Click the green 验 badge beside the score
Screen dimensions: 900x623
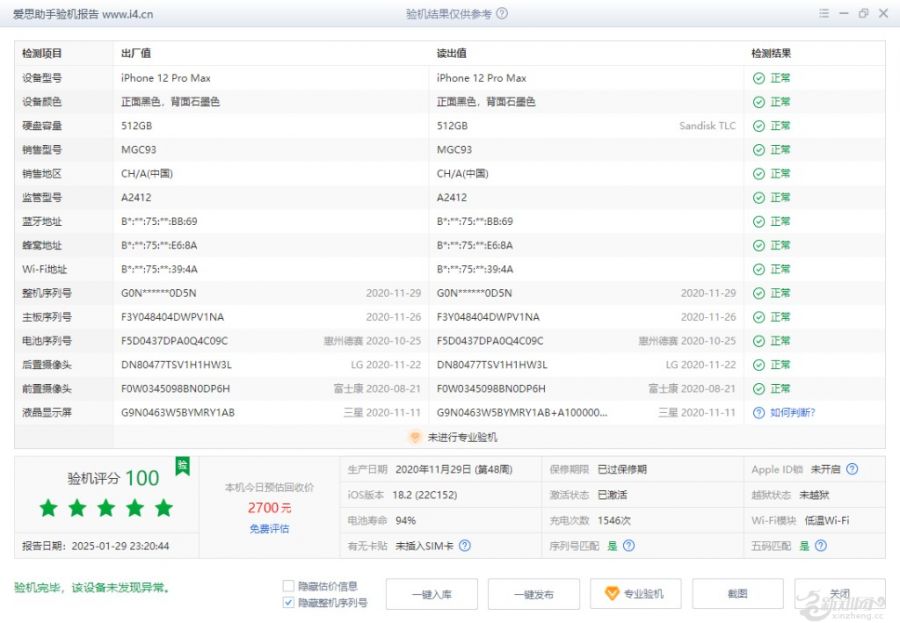(x=183, y=465)
